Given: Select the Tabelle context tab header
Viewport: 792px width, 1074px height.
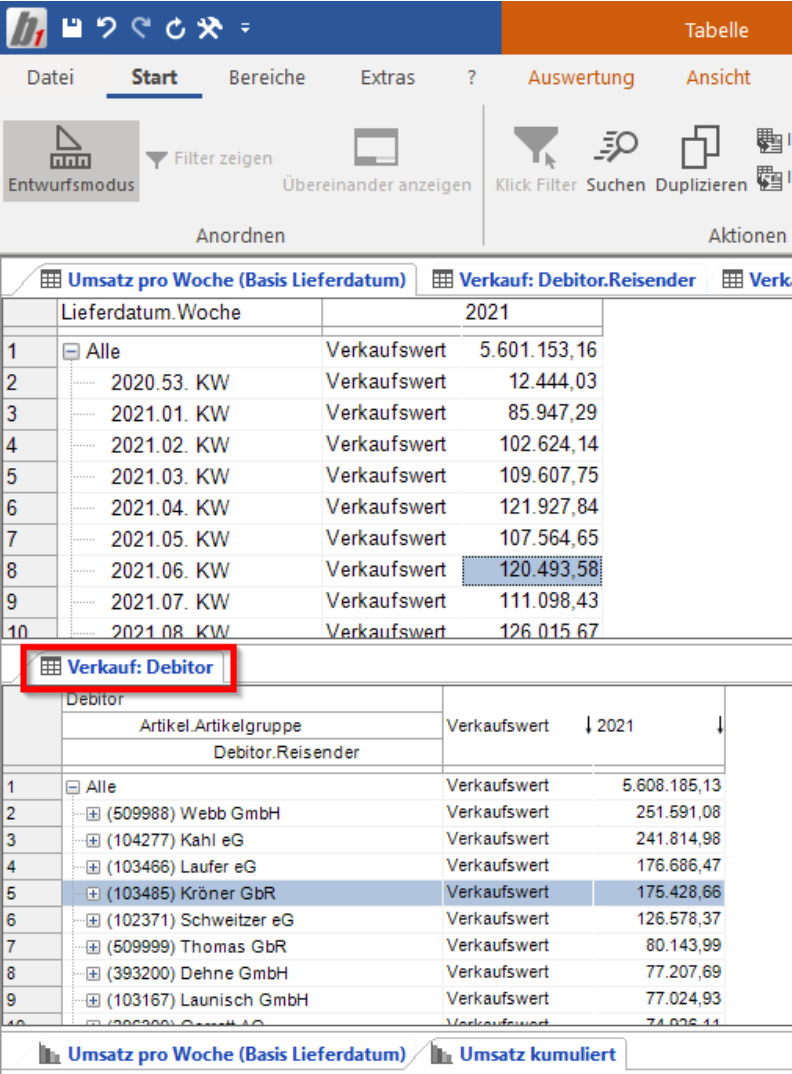Looking at the screenshot, I should tap(716, 30).
